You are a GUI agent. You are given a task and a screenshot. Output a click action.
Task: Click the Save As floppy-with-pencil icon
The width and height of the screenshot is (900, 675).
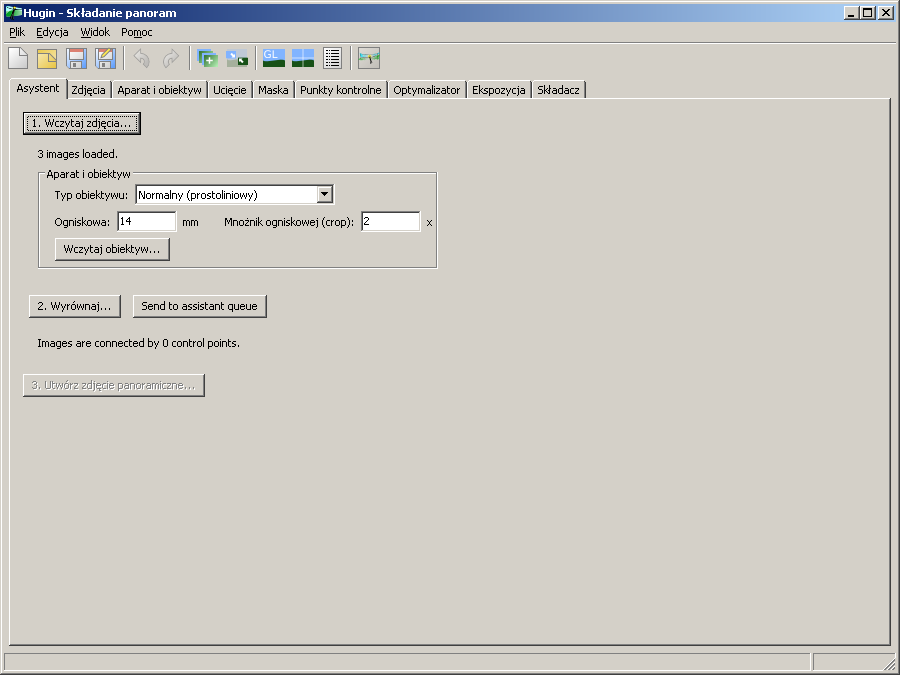(x=105, y=58)
